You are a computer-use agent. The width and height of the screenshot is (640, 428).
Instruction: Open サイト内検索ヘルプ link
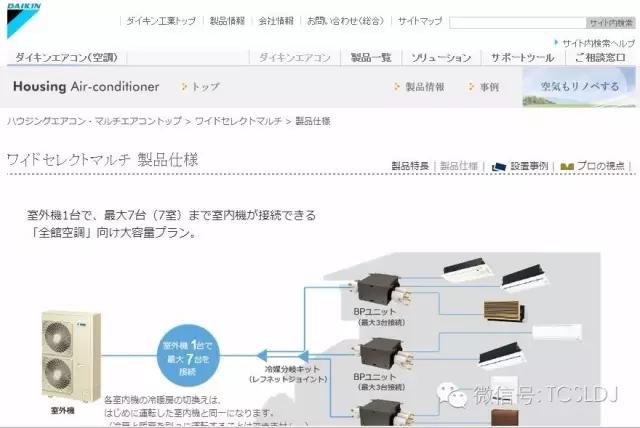(x=598, y=43)
